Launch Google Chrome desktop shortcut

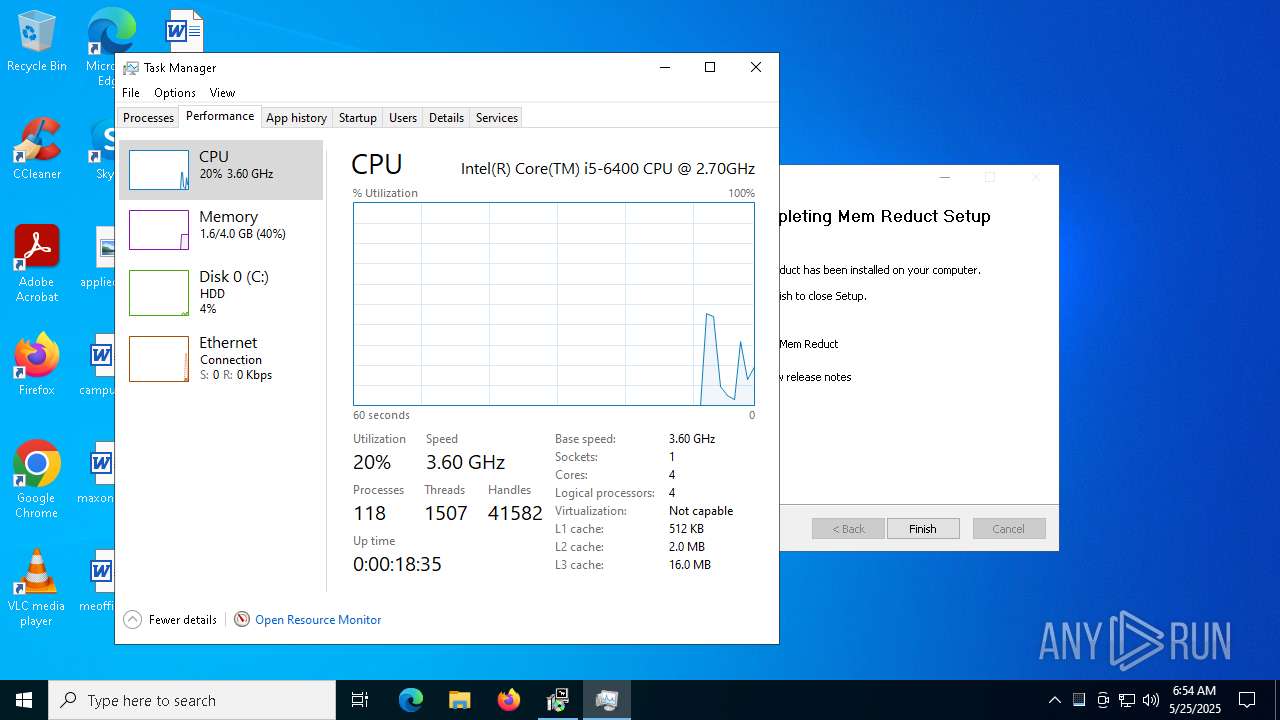[36, 480]
